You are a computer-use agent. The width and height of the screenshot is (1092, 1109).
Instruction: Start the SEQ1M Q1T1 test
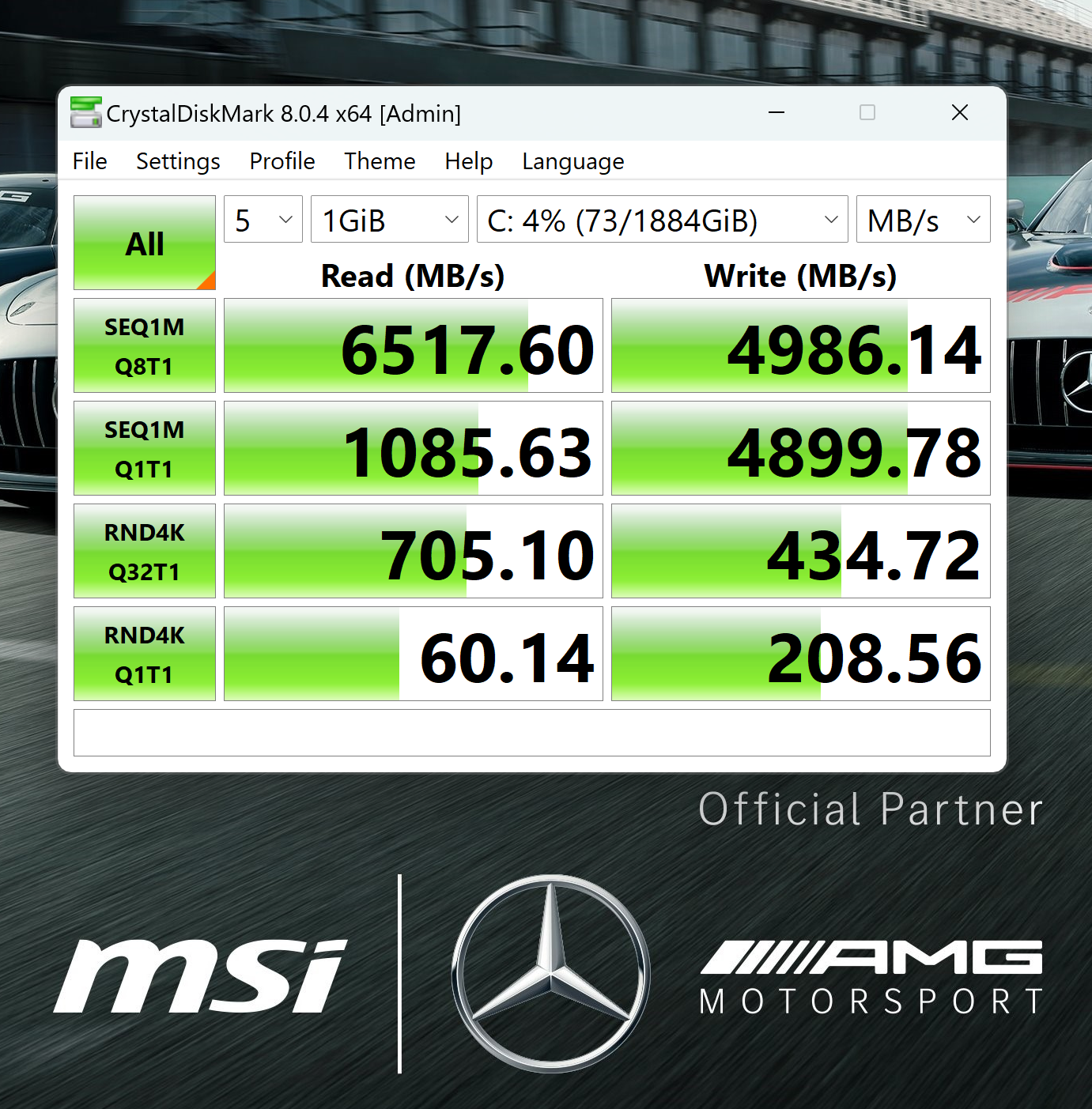[x=145, y=448]
